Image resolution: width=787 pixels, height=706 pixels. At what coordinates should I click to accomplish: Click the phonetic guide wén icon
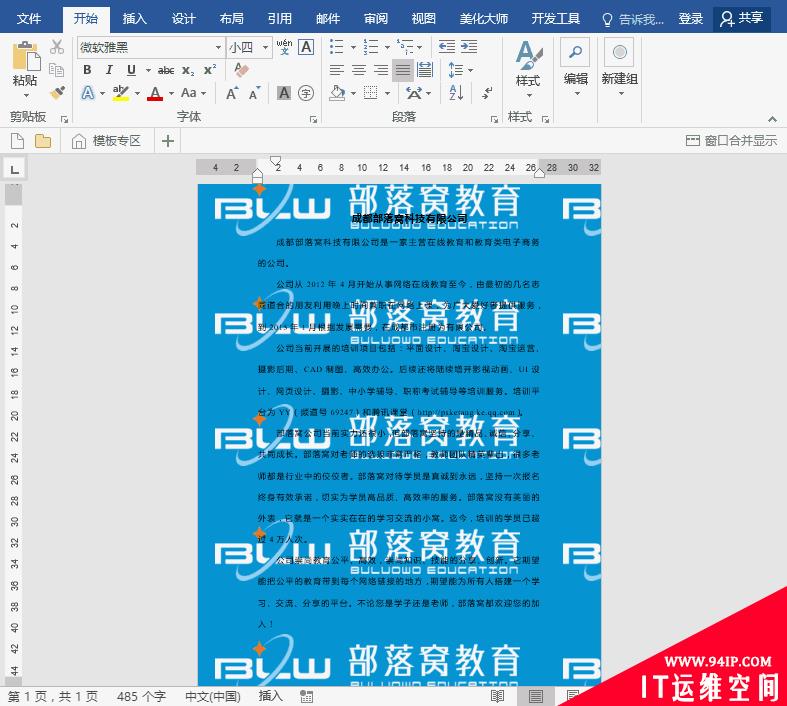coord(284,47)
